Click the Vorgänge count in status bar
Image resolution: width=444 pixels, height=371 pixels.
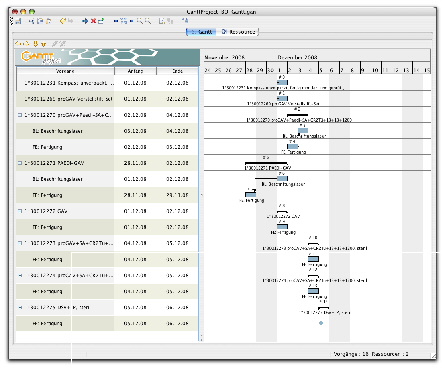pyautogui.click(x=351, y=354)
